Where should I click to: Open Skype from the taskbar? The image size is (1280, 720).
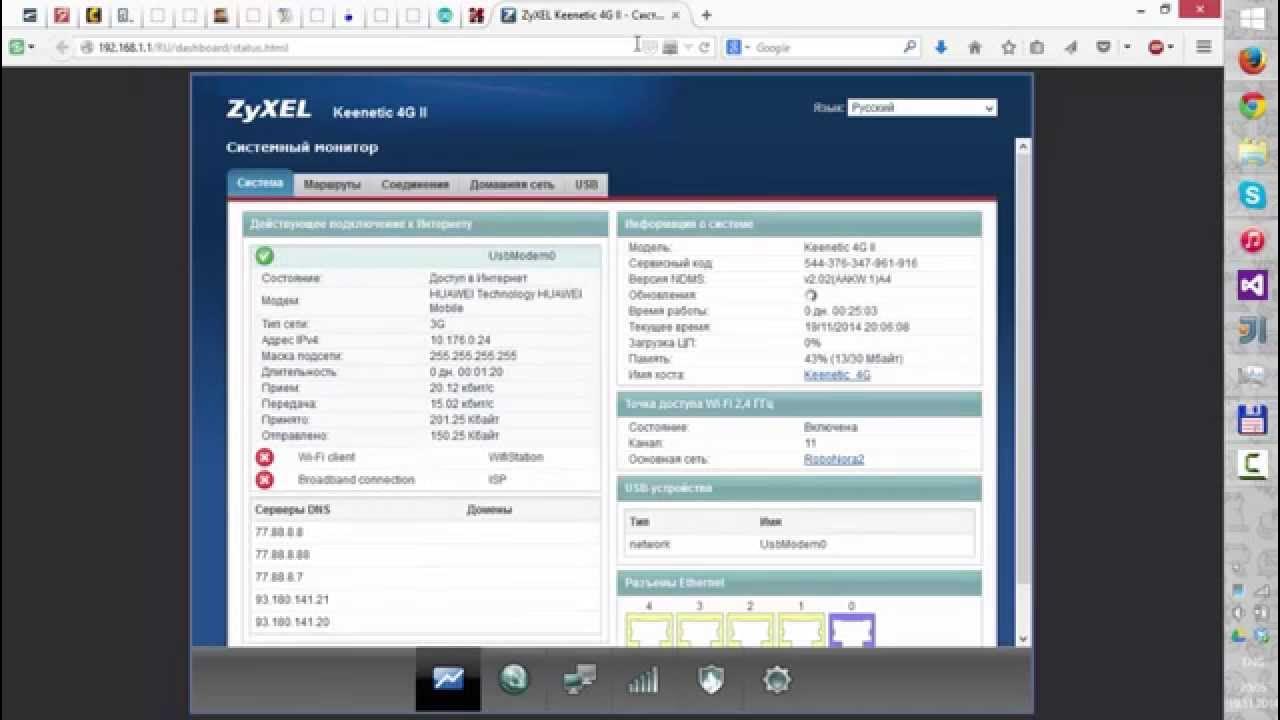click(x=1253, y=196)
